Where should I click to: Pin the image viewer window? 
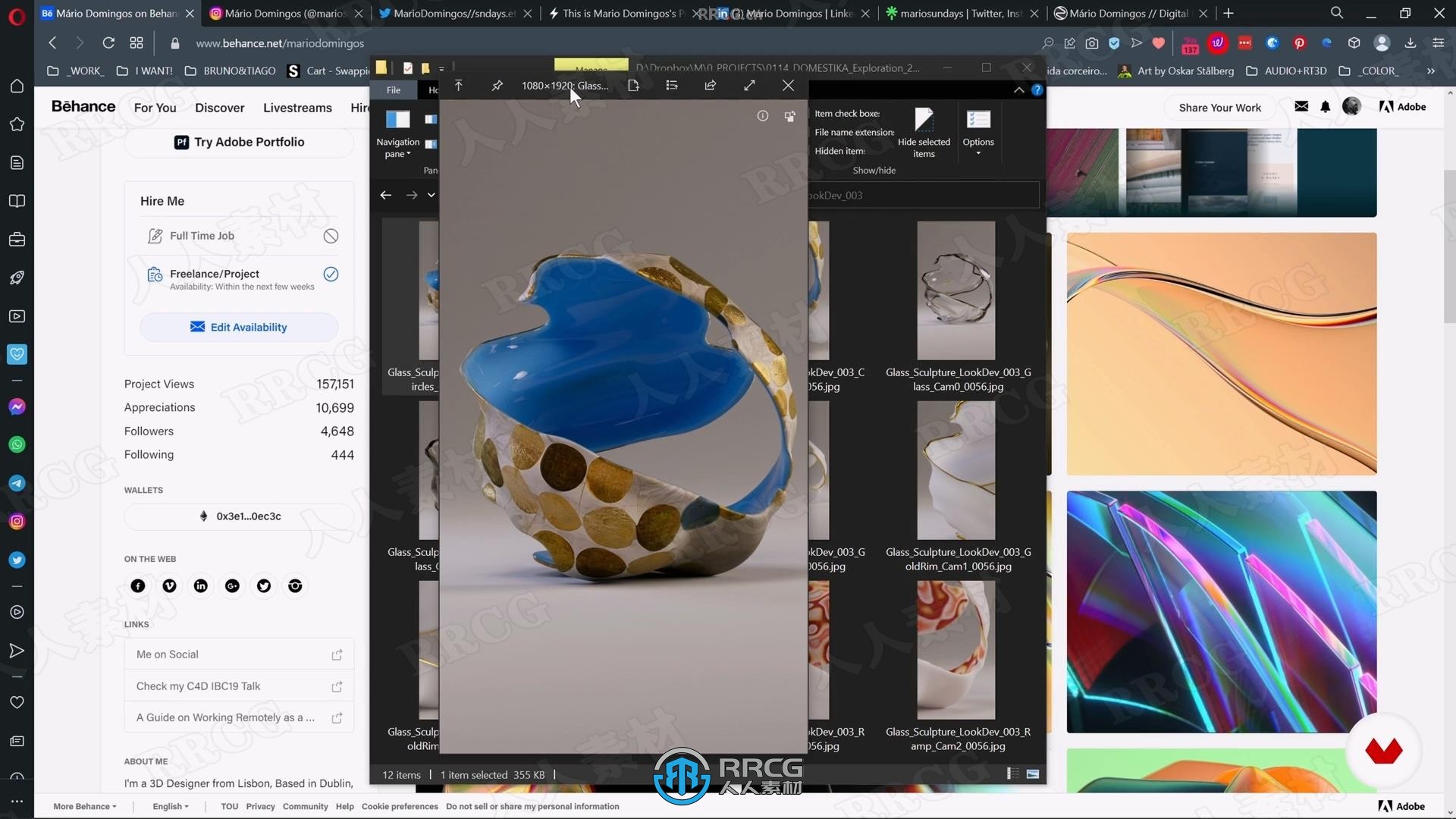(x=497, y=86)
